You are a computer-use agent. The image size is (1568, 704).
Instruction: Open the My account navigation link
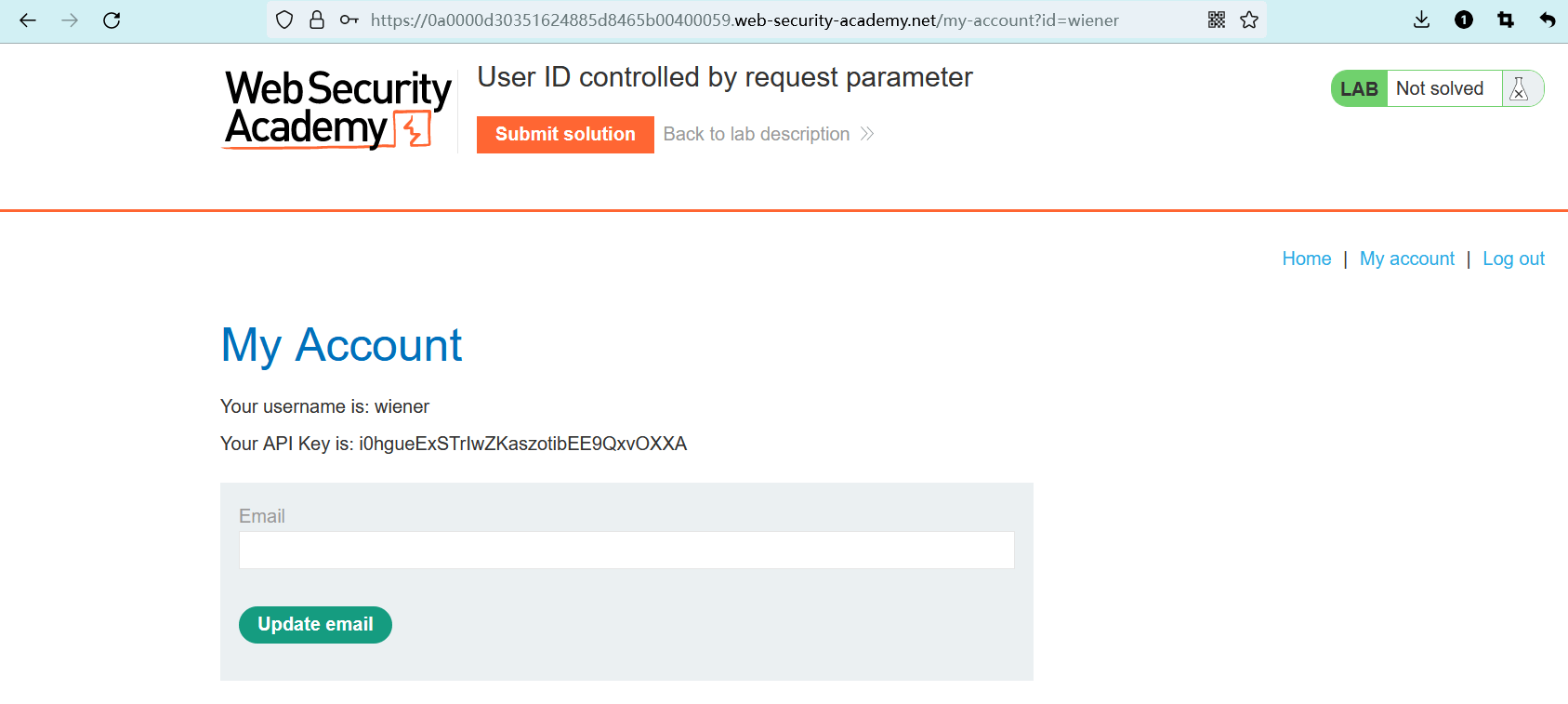[1406, 259]
